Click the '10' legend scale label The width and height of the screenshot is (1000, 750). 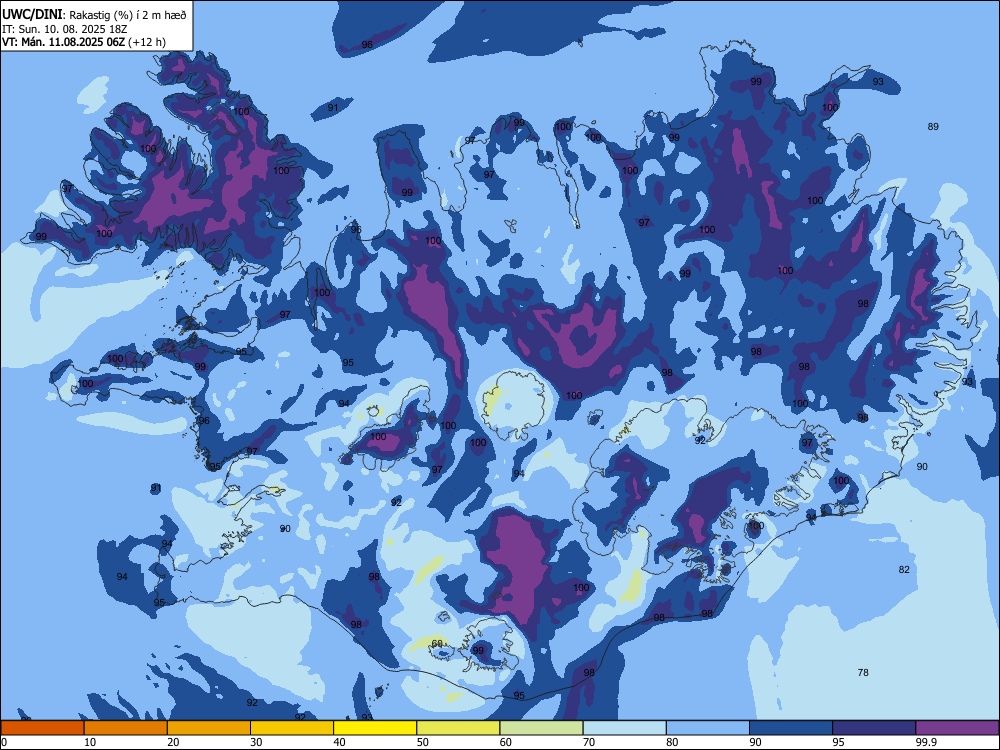tap(90, 742)
